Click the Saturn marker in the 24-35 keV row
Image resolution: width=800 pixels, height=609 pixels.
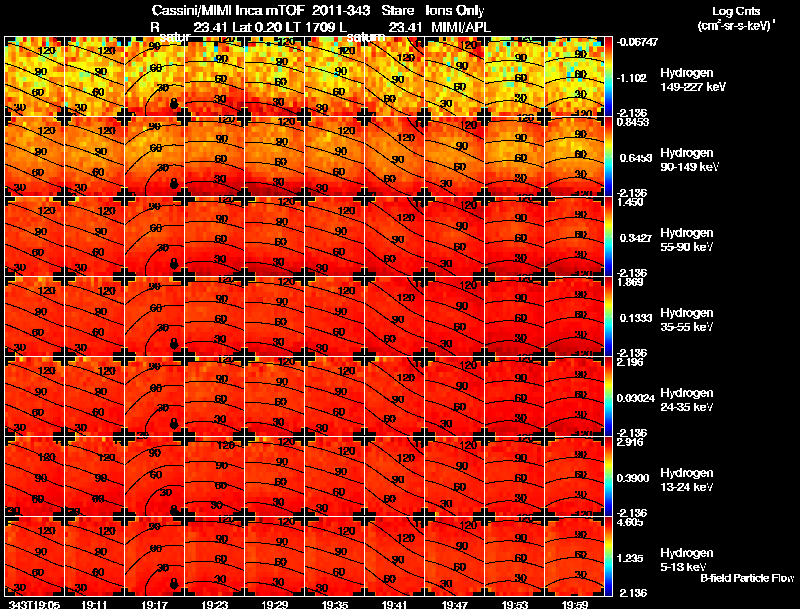coord(174,424)
